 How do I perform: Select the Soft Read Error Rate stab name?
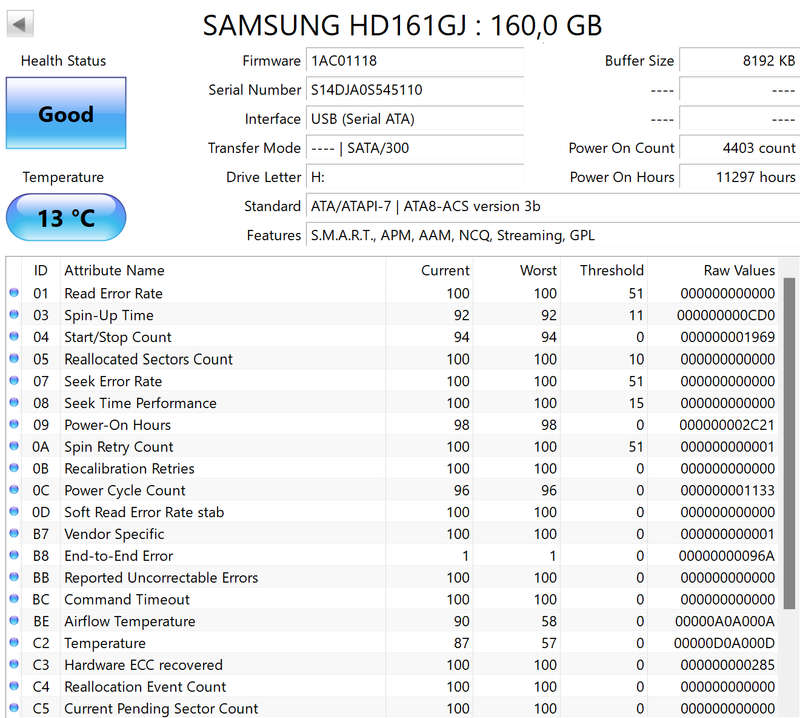144,512
